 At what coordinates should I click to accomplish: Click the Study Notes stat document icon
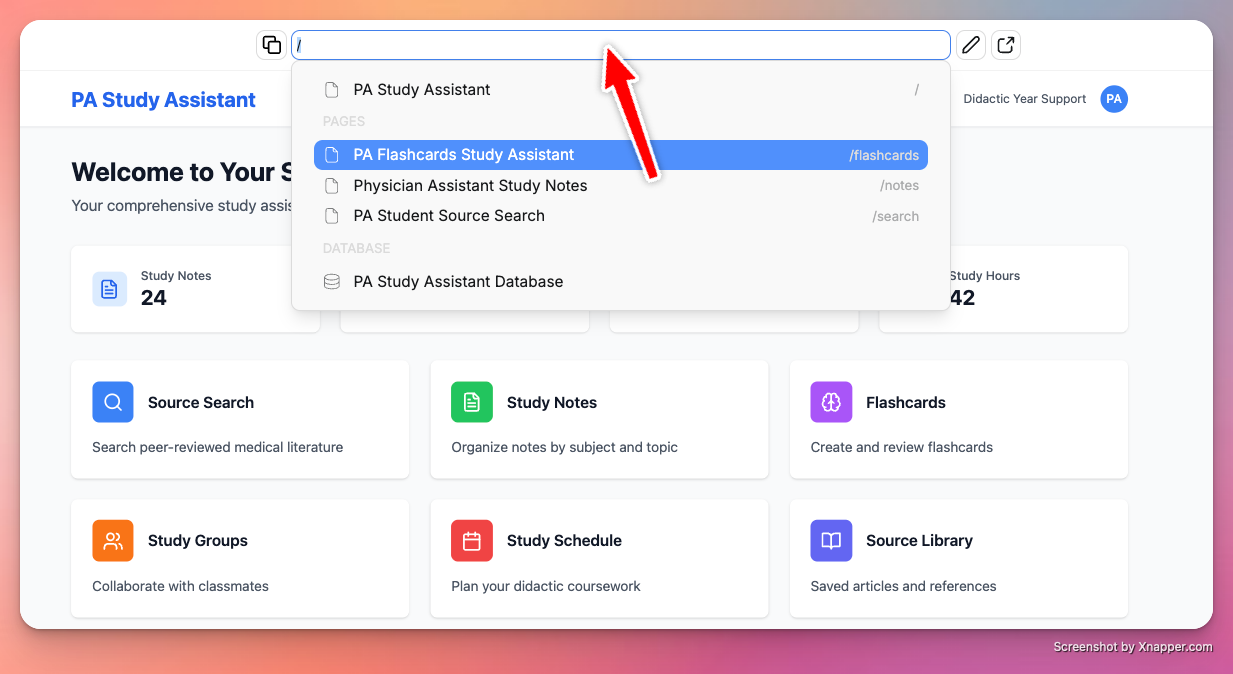click(x=110, y=288)
